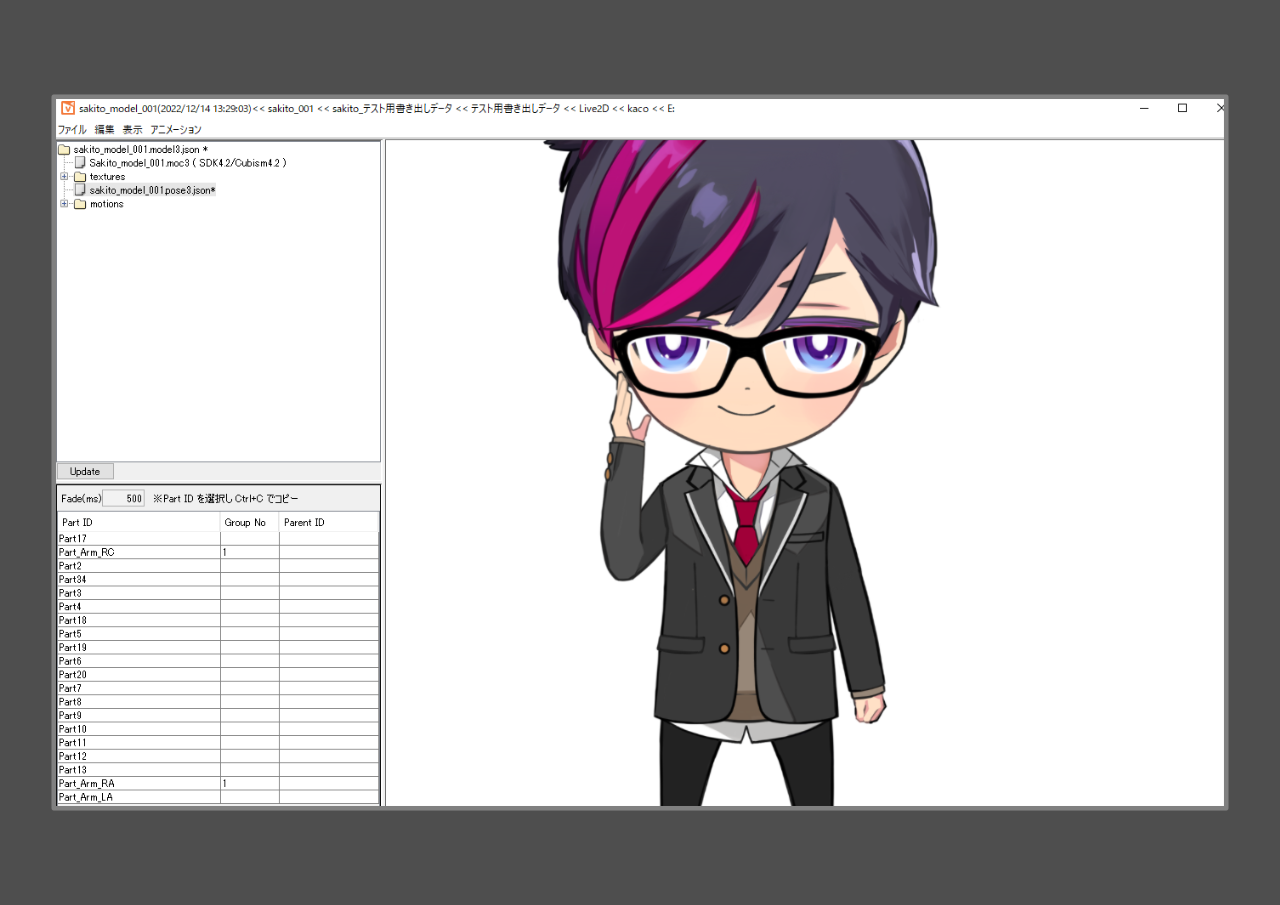Maximize the viewer window
Screen dimensions: 1280x905
coord(1182,108)
